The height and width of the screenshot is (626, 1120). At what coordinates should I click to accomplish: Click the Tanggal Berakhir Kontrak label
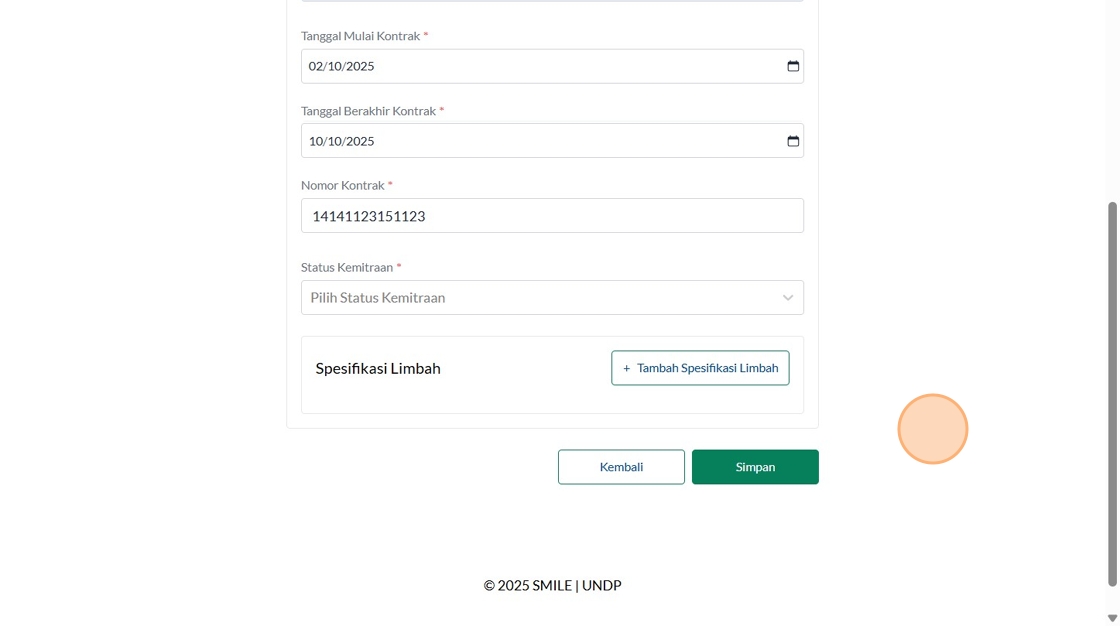368,111
